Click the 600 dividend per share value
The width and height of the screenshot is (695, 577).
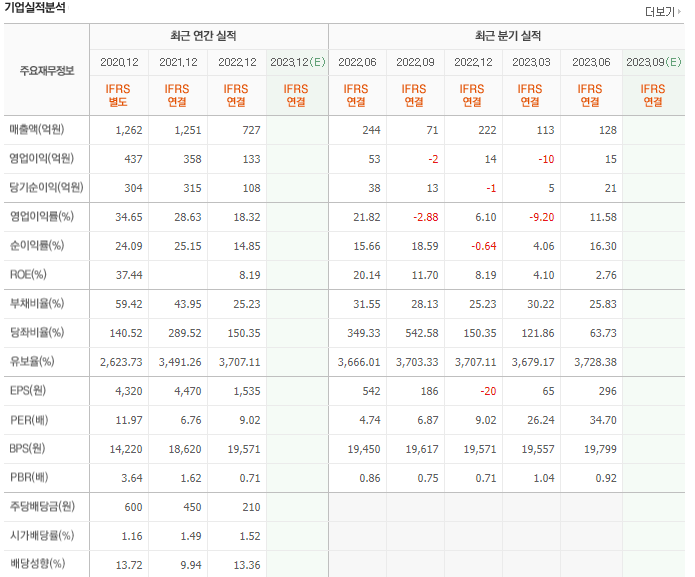[x=133, y=507]
